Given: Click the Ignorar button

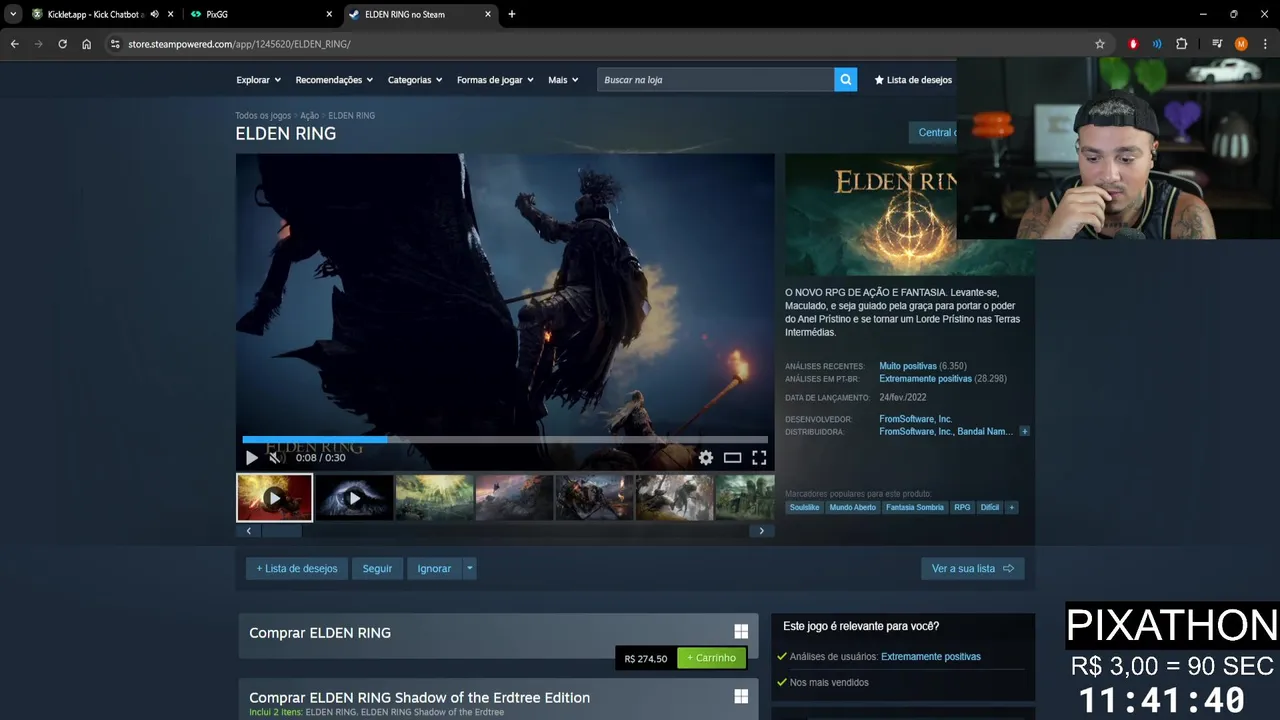Looking at the screenshot, I should [434, 568].
